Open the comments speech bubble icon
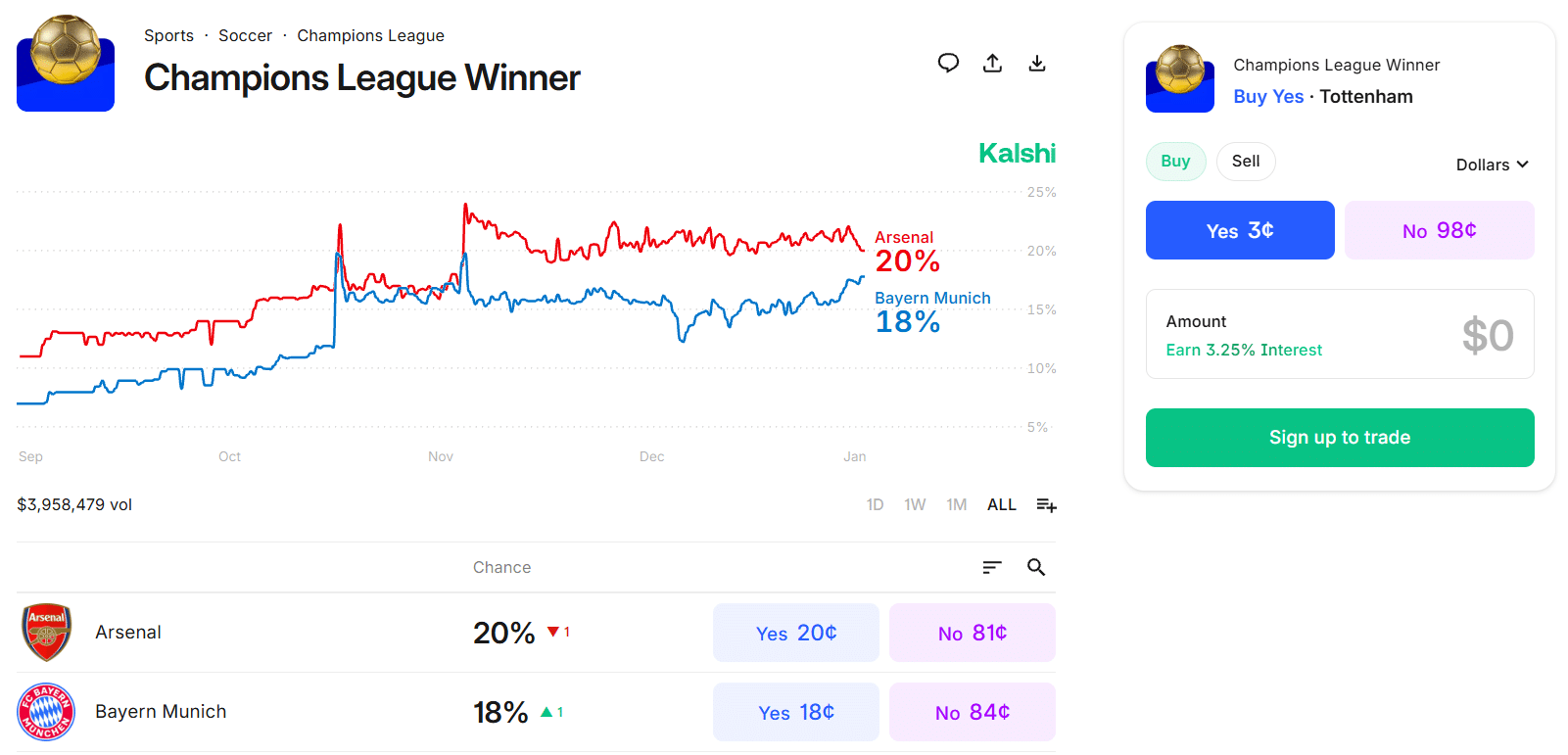 pos(948,64)
